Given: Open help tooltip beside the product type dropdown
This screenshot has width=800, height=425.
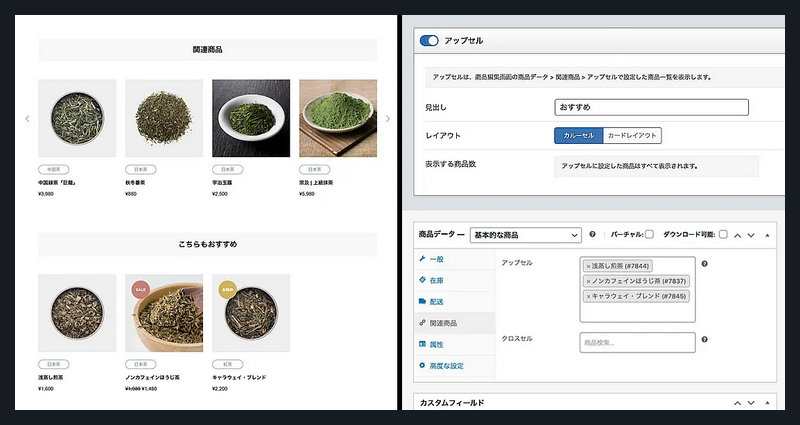Looking at the screenshot, I should point(592,235).
